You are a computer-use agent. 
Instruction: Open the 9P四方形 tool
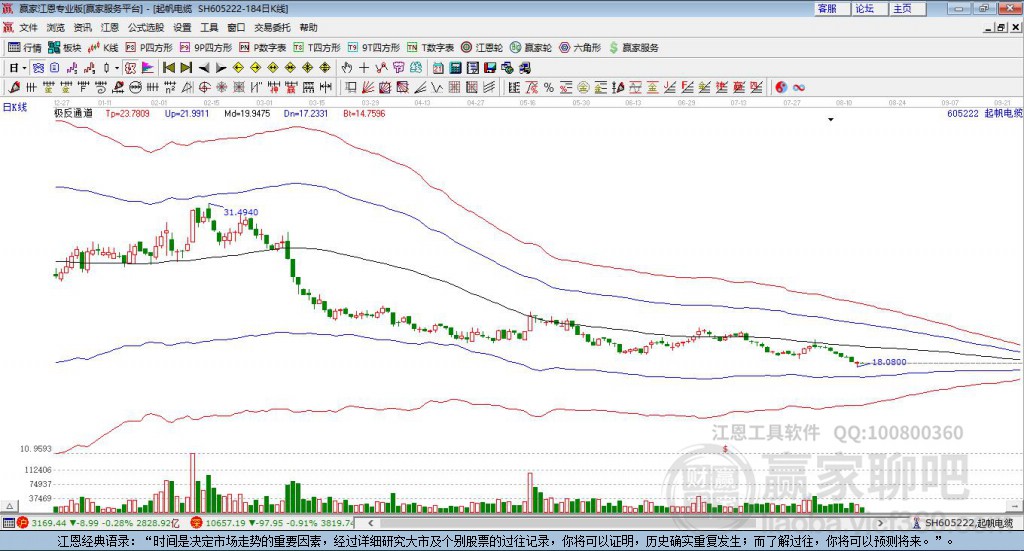(206, 48)
